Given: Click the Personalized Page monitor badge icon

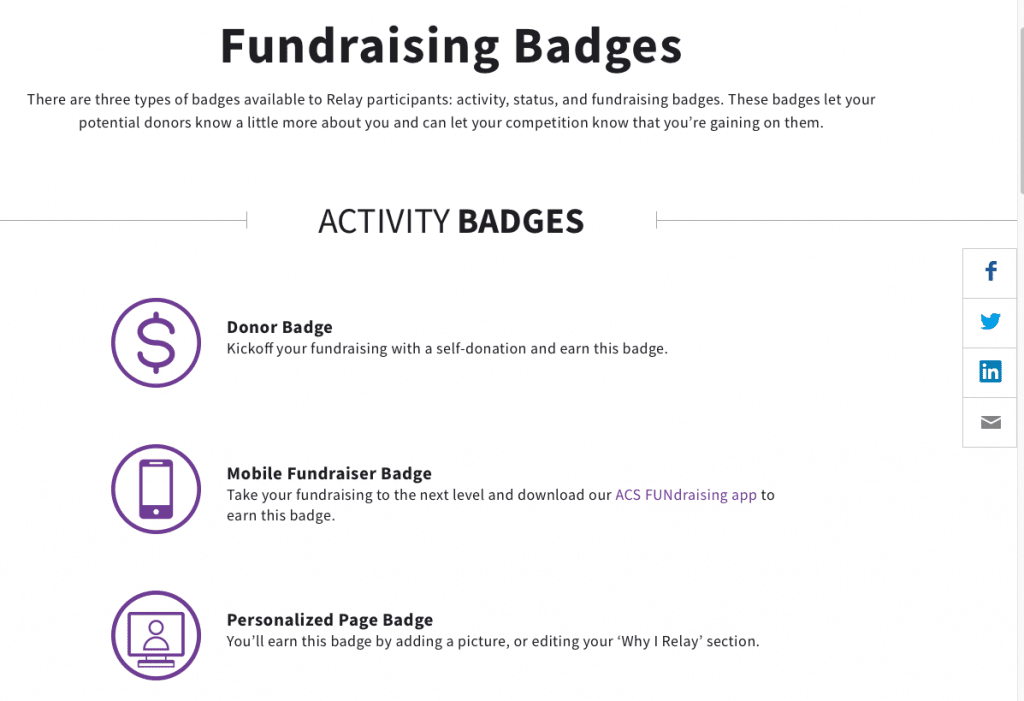Looking at the screenshot, I should 156,635.
